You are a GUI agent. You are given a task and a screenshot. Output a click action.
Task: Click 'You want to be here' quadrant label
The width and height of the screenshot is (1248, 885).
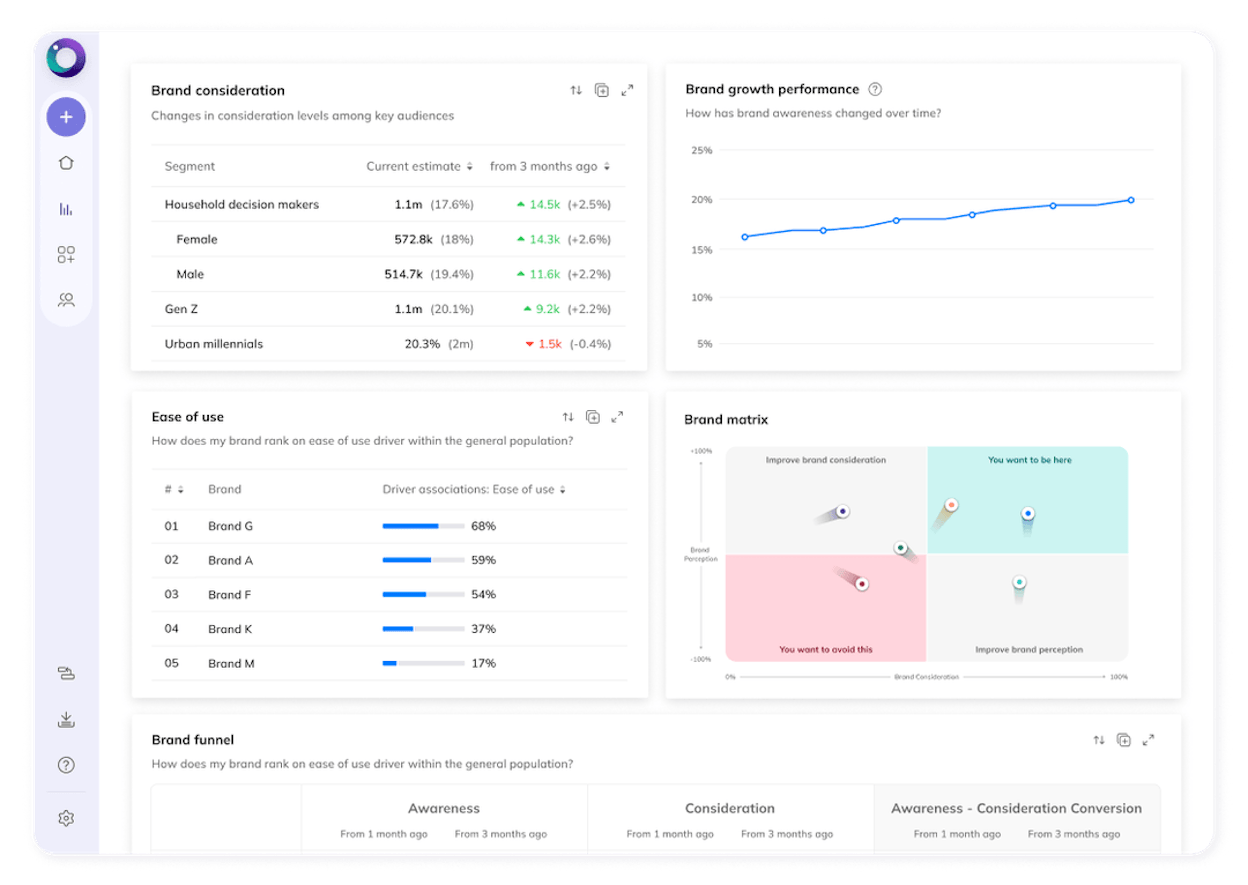pos(1030,460)
